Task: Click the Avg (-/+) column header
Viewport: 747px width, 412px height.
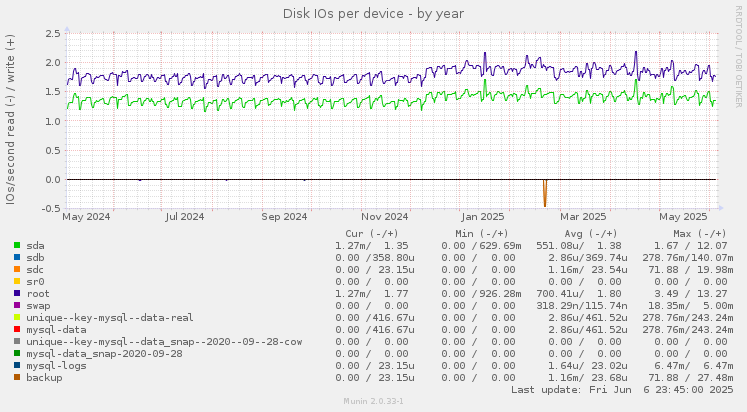Action: [591, 233]
